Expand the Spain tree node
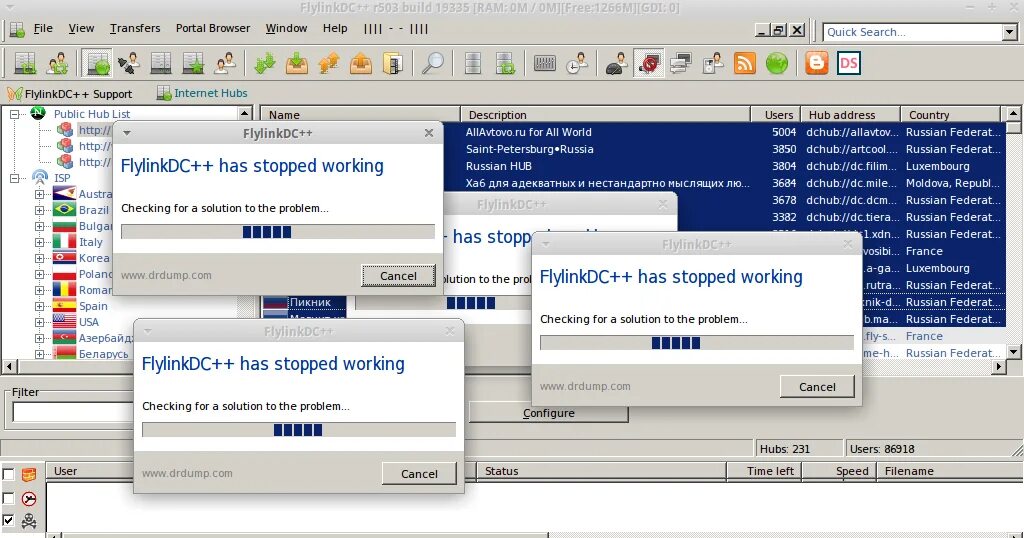1024x538 pixels. pyautogui.click(x=40, y=306)
